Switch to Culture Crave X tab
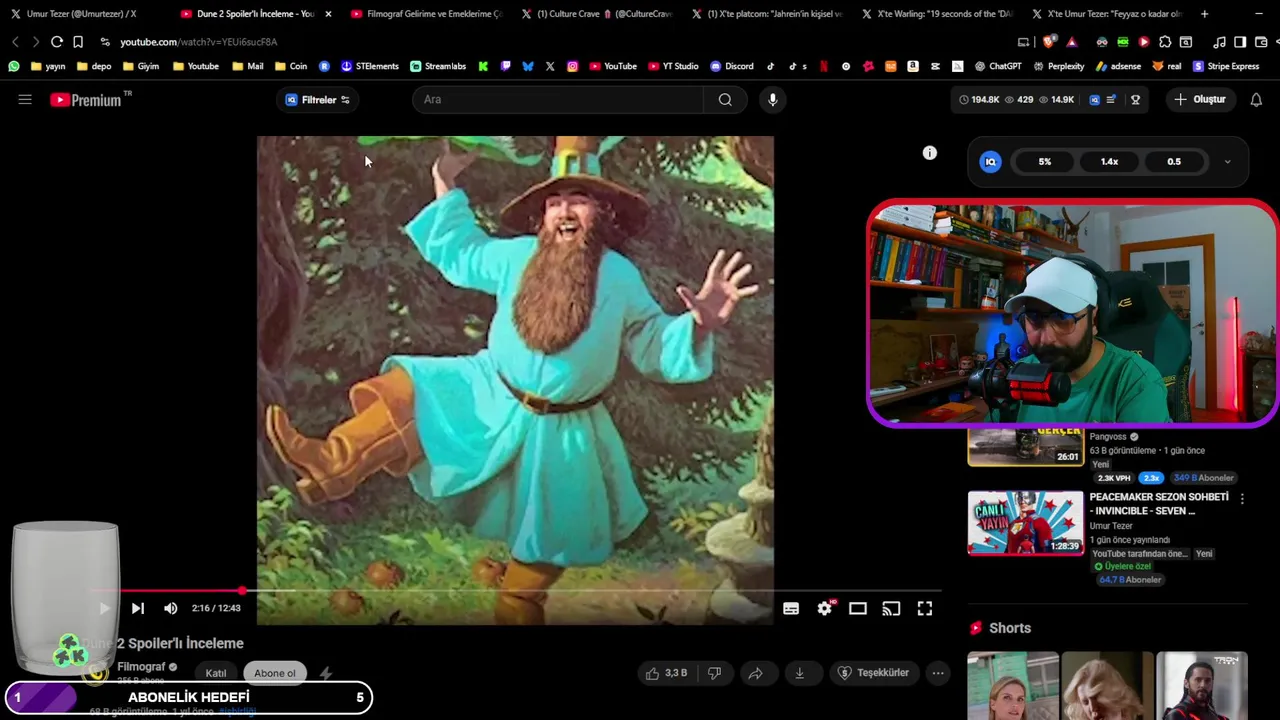 tap(597, 14)
